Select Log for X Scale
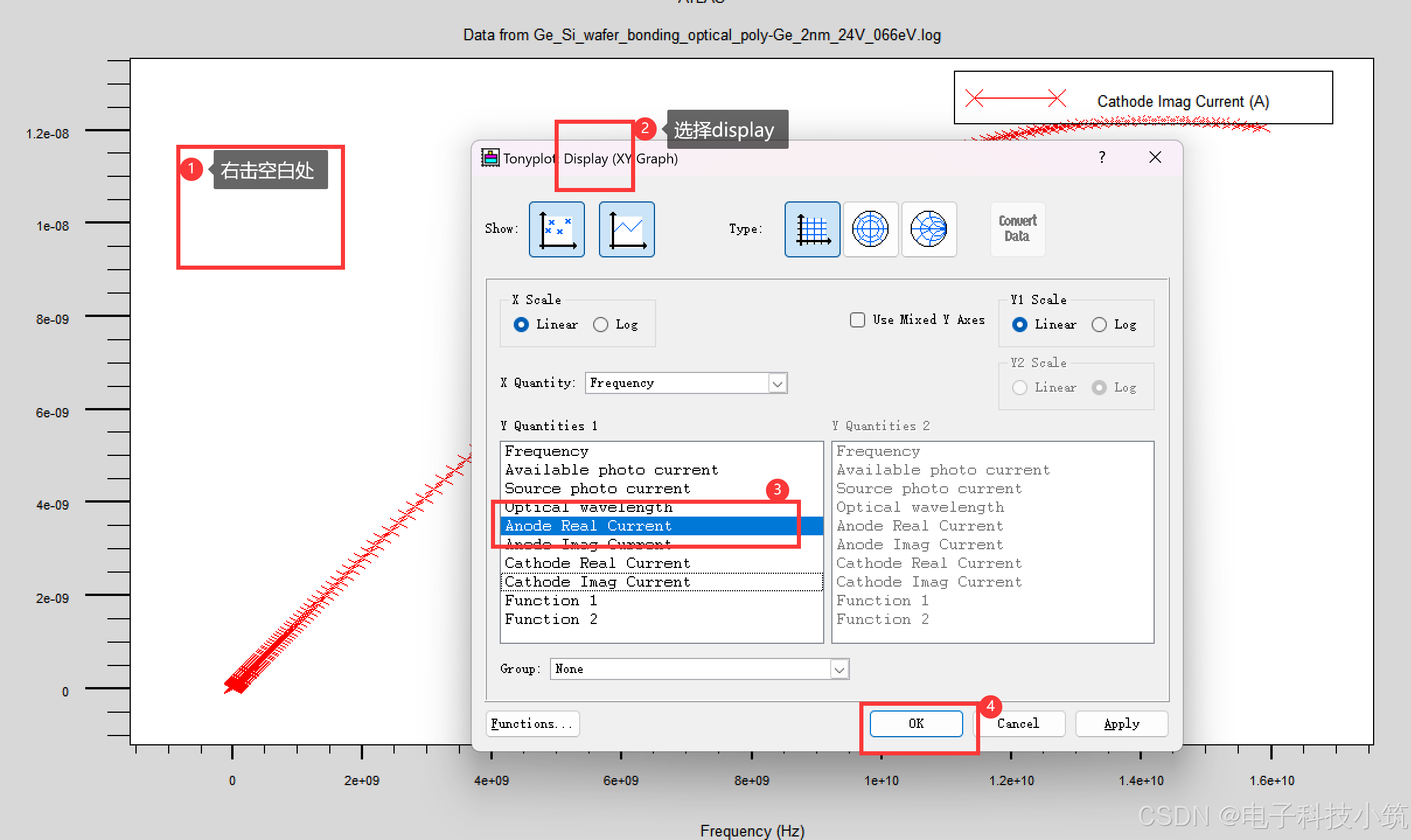 (601, 325)
